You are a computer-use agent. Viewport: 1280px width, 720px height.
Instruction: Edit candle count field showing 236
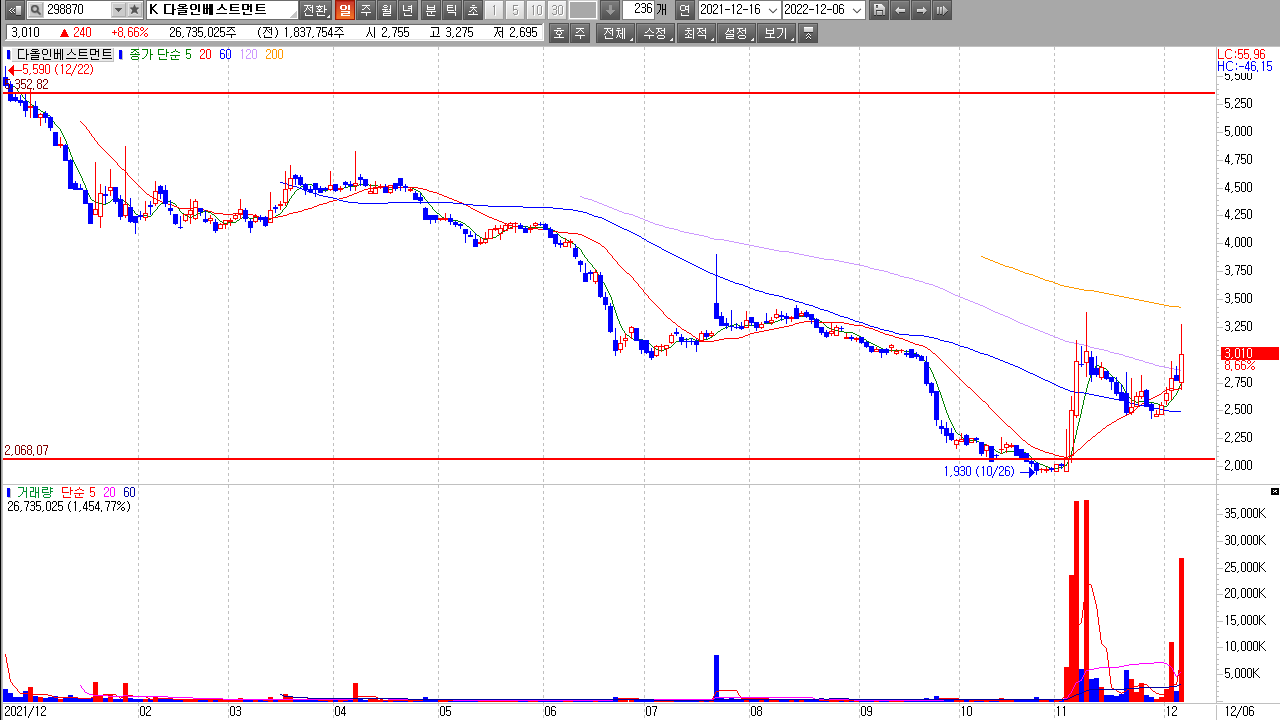click(x=638, y=10)
